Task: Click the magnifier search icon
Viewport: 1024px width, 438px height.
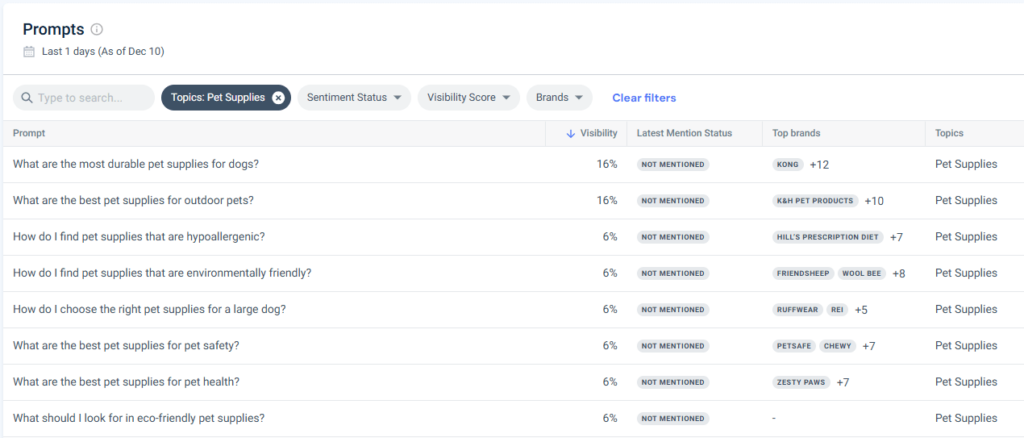Action: coord(27,98)
